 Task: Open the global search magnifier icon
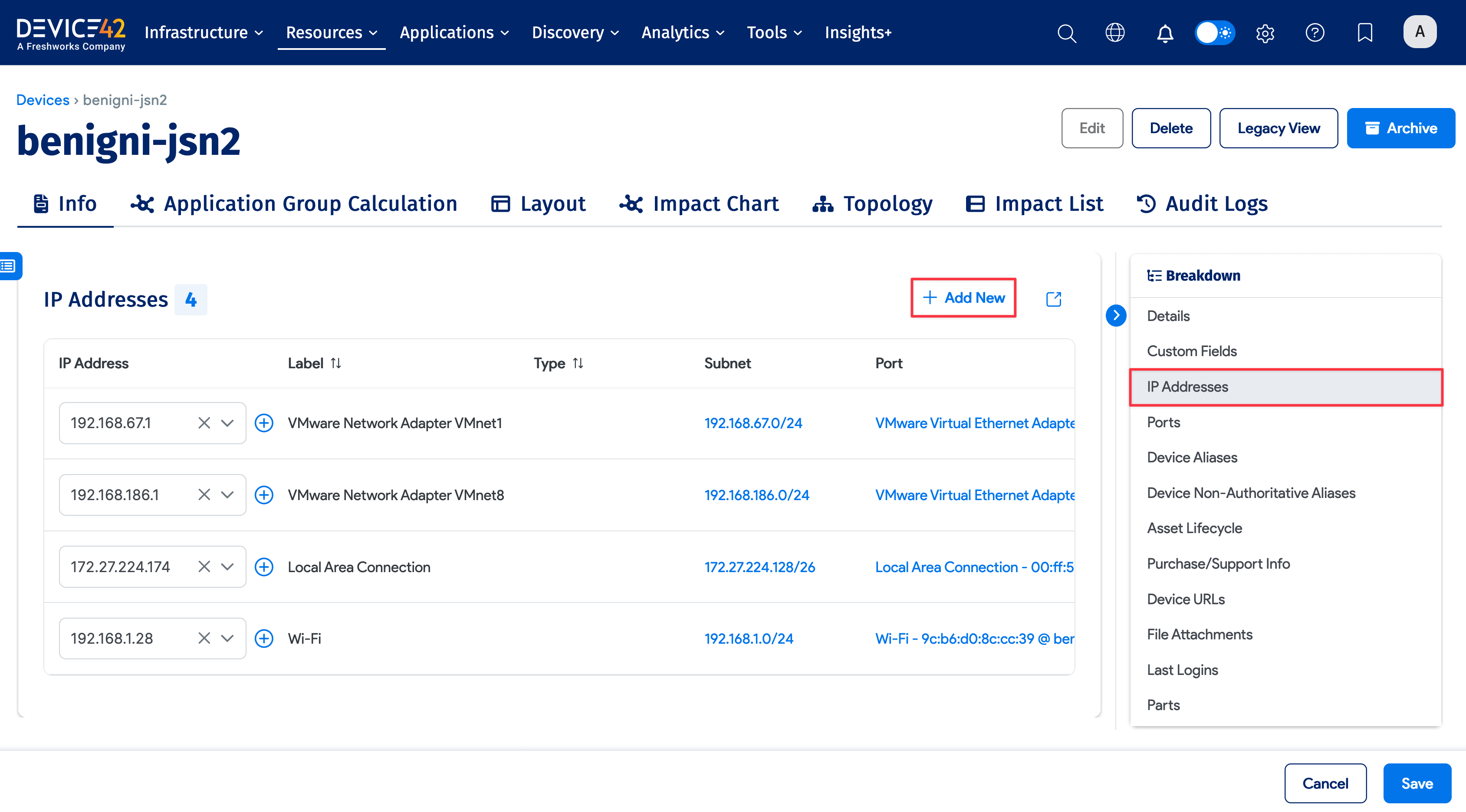(1066, 33)
